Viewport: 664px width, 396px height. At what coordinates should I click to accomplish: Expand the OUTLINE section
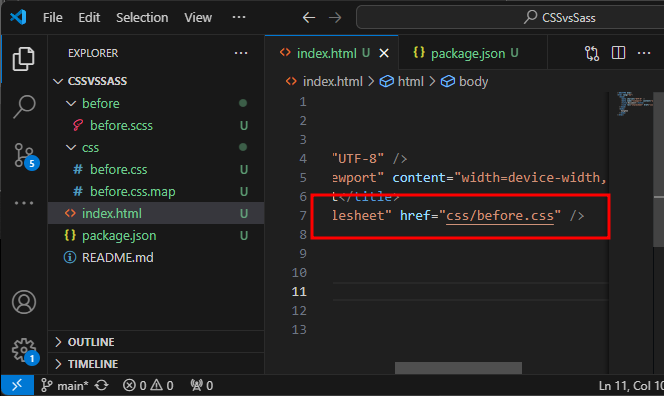pyautogui.click(x=156, y=342)
